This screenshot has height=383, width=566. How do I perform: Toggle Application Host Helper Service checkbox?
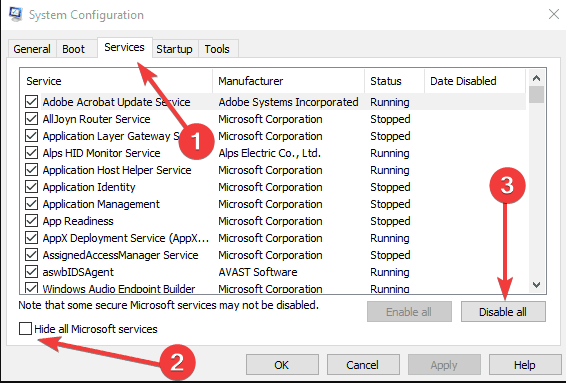click(x=31, y=170)
